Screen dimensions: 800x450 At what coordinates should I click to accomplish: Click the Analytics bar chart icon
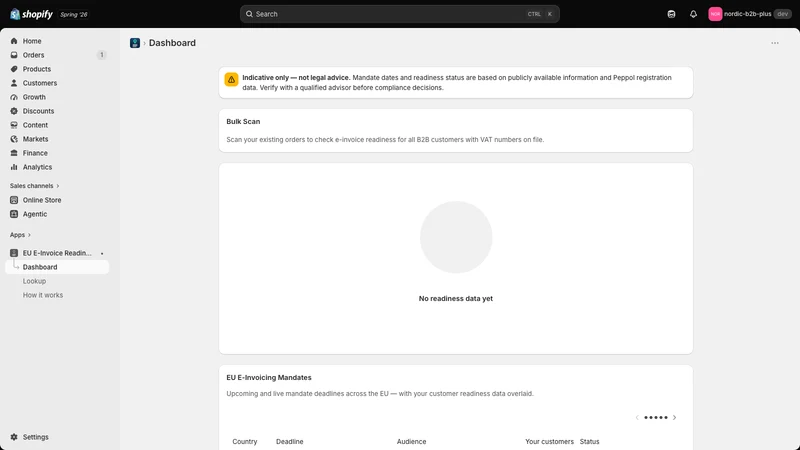tap(14, 167)
